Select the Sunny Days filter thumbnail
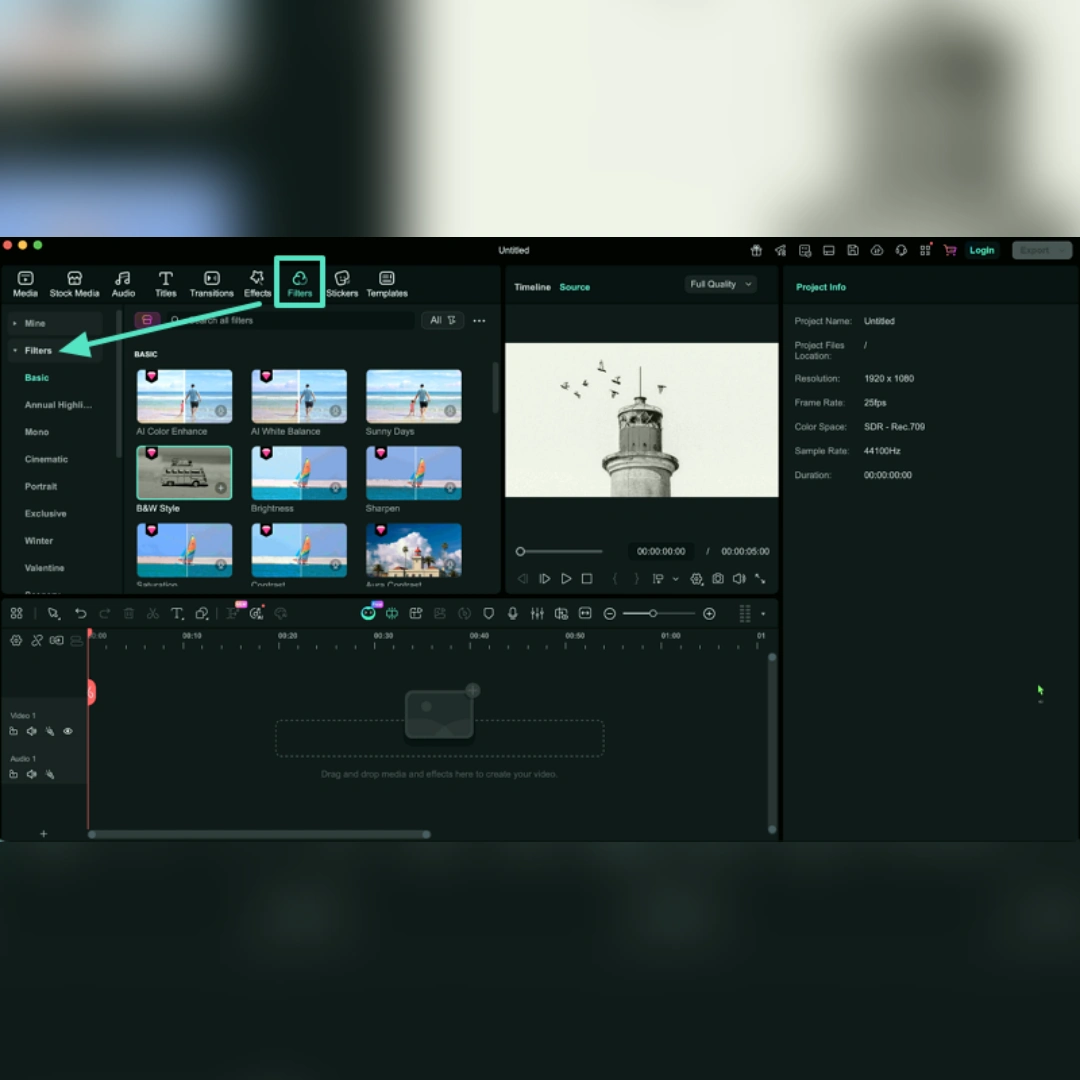 coord(413,397)
